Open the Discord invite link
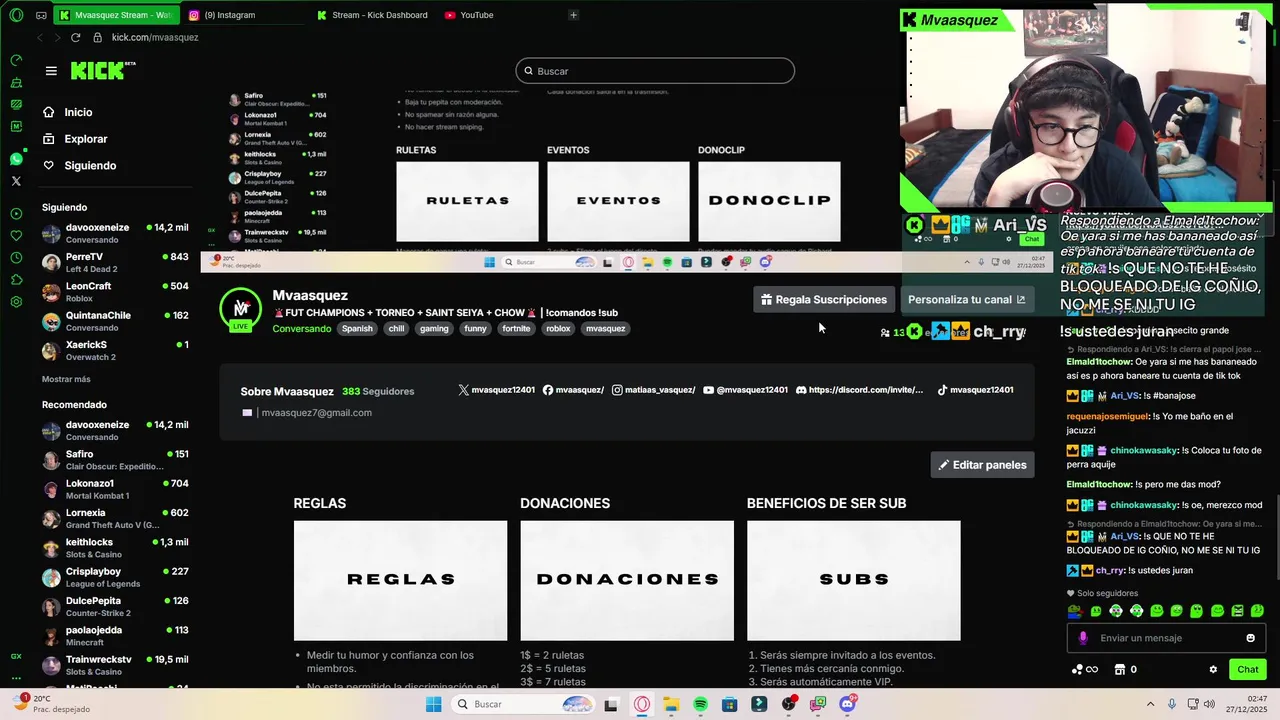Screen dimensions: 1280x720 tap(859, 390)
